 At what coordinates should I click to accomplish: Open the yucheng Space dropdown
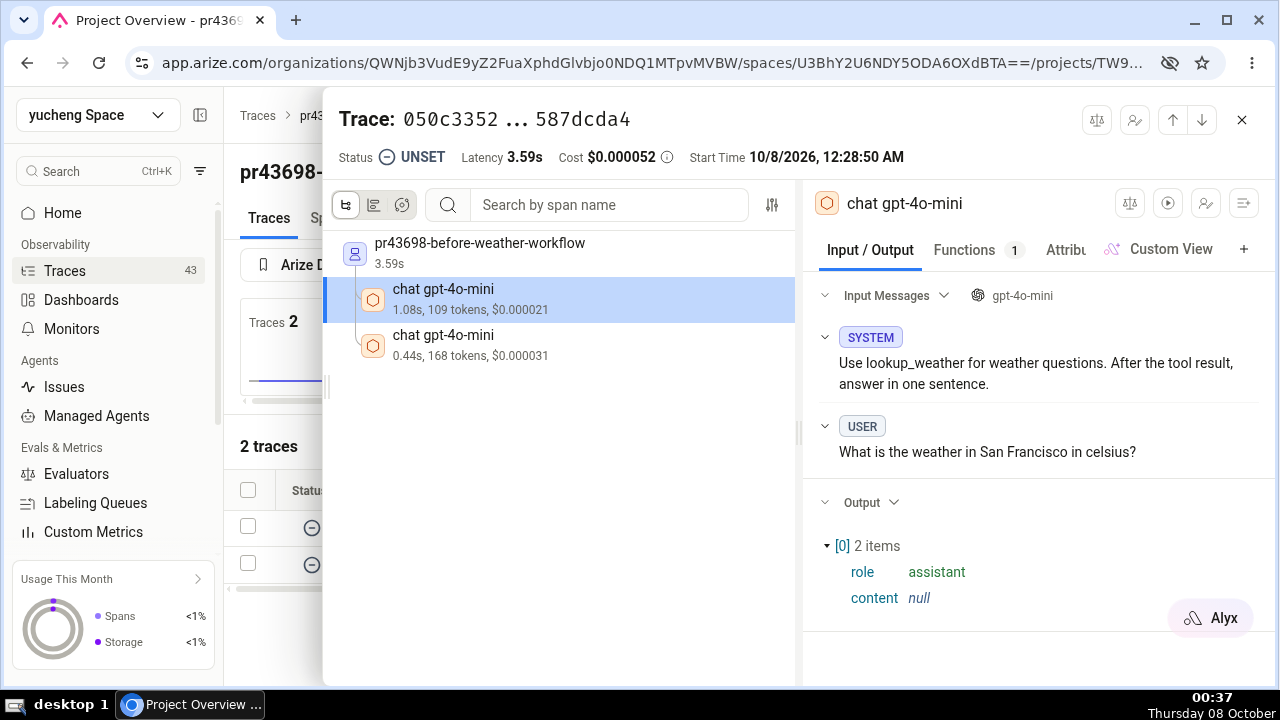tap(98, 115)
